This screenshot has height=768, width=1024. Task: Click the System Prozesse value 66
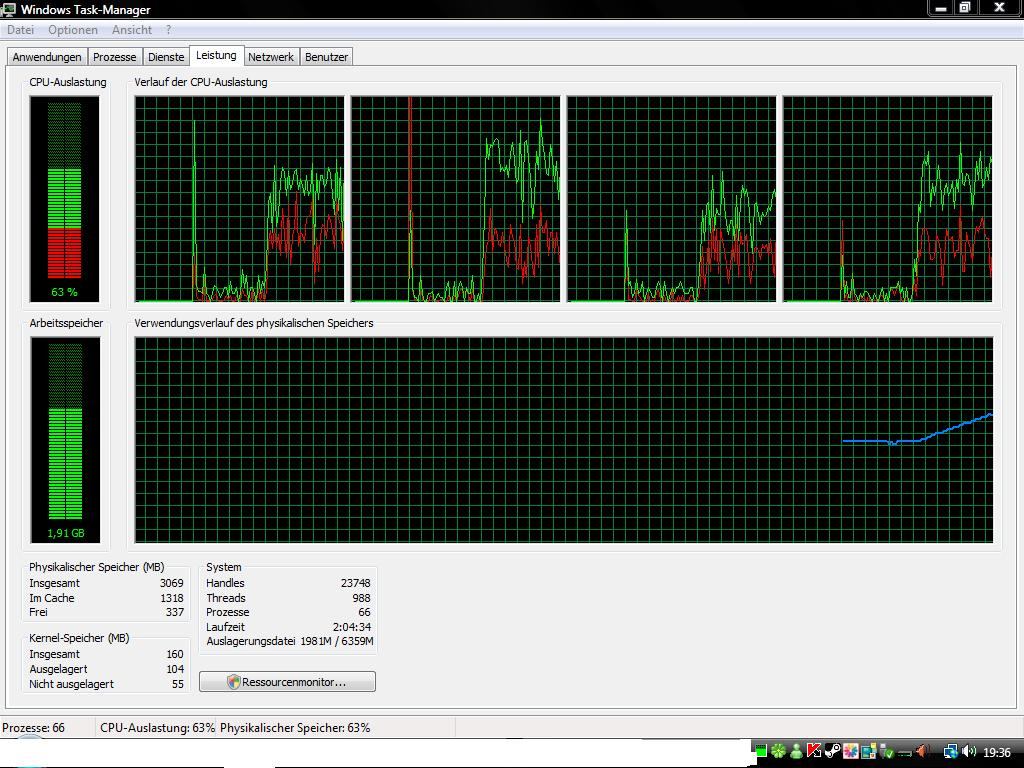364,613
